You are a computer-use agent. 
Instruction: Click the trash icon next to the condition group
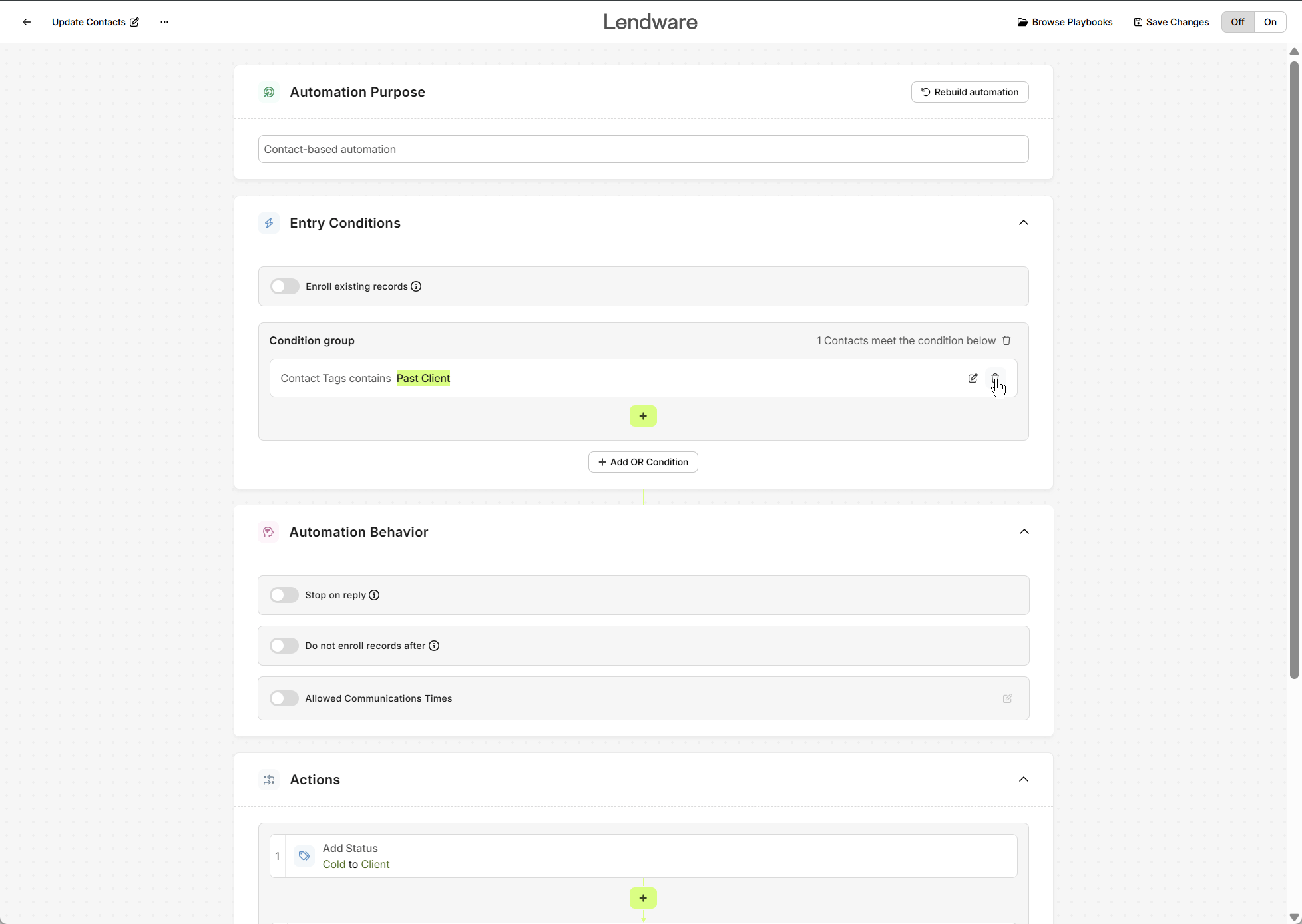click(1006, 340)
